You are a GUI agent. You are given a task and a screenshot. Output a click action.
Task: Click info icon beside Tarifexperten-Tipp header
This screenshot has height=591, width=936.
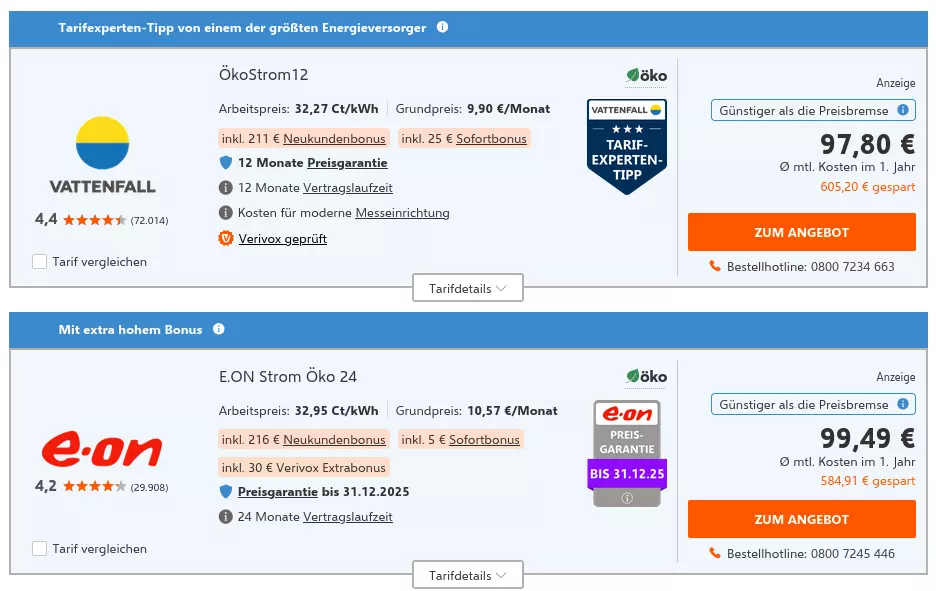442,27
